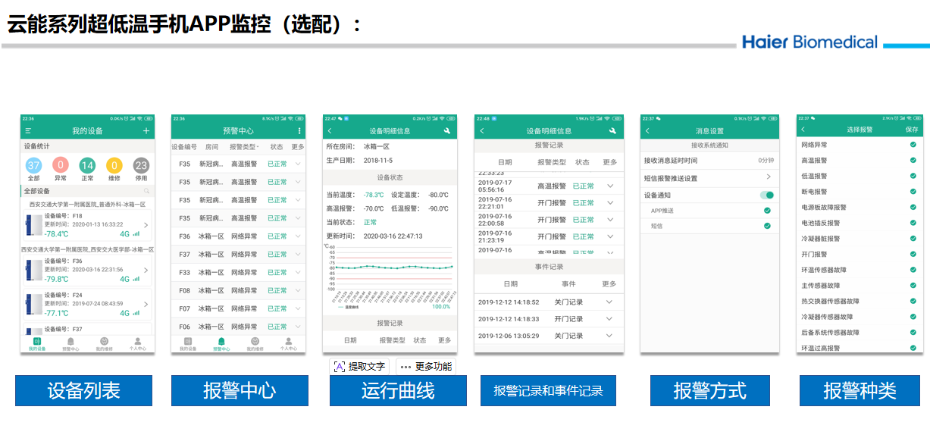Open three-dot menu in 预警中心 header
Viewport: 930px width, 438px height.
point(298,131)
